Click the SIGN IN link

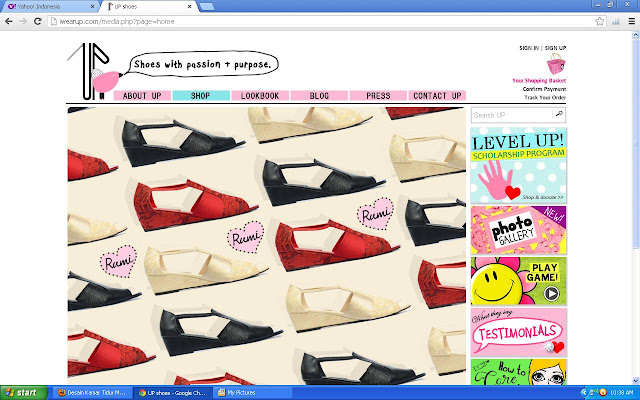point(529,48)
